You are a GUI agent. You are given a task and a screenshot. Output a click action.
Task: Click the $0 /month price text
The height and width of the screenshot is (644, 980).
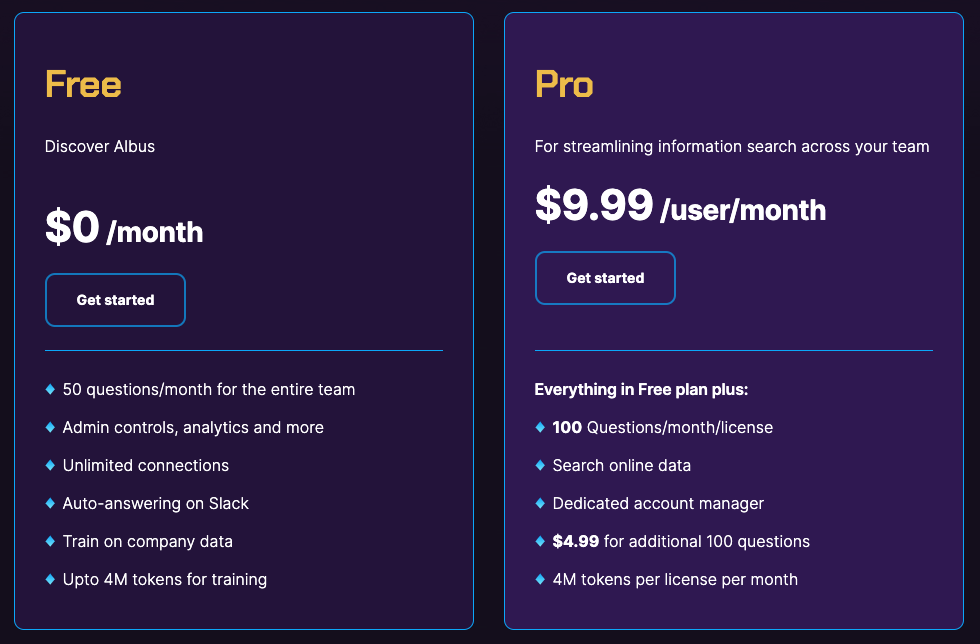click(x=123, y=230)
